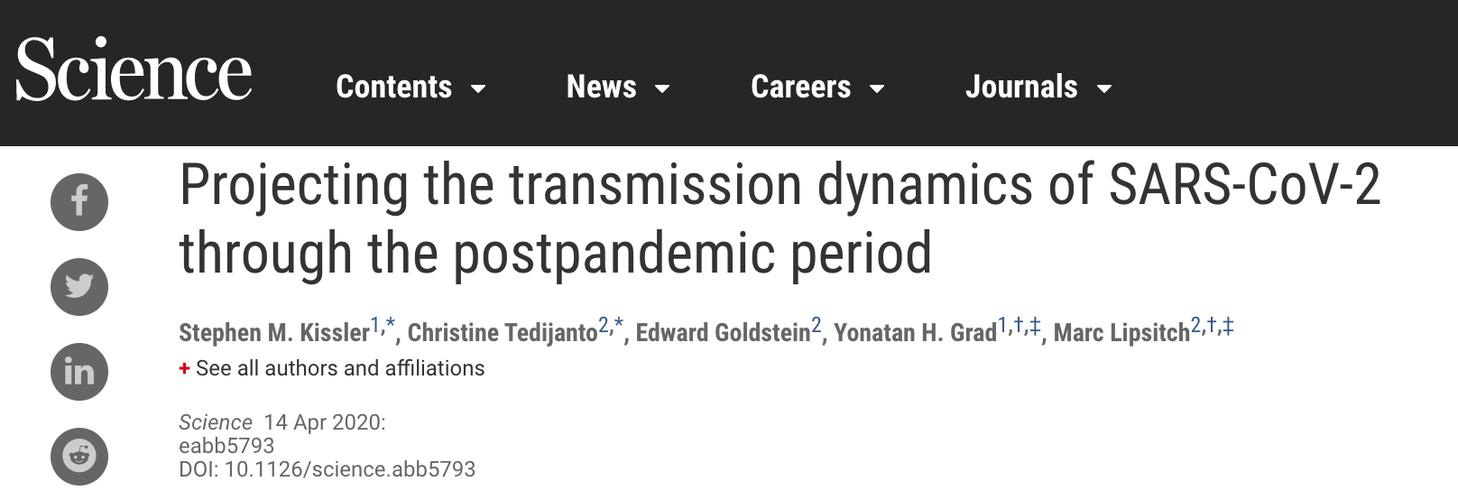This screenshot has height=500, width=1458.
Task: Share article on Reddit
Action: pyautogui.click(x=79, y=457)
